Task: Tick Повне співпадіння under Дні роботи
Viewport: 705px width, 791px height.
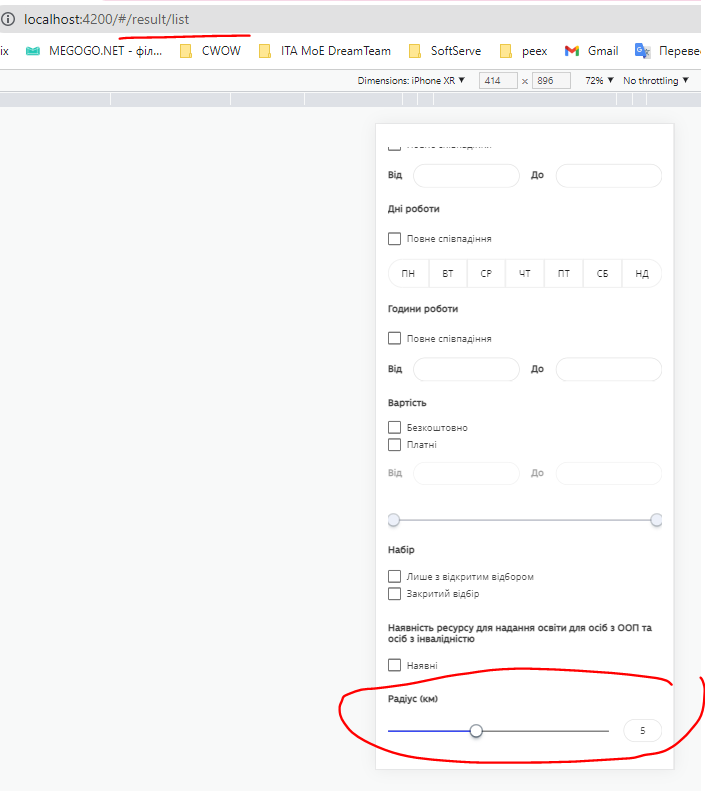Action: click(394, 239)
